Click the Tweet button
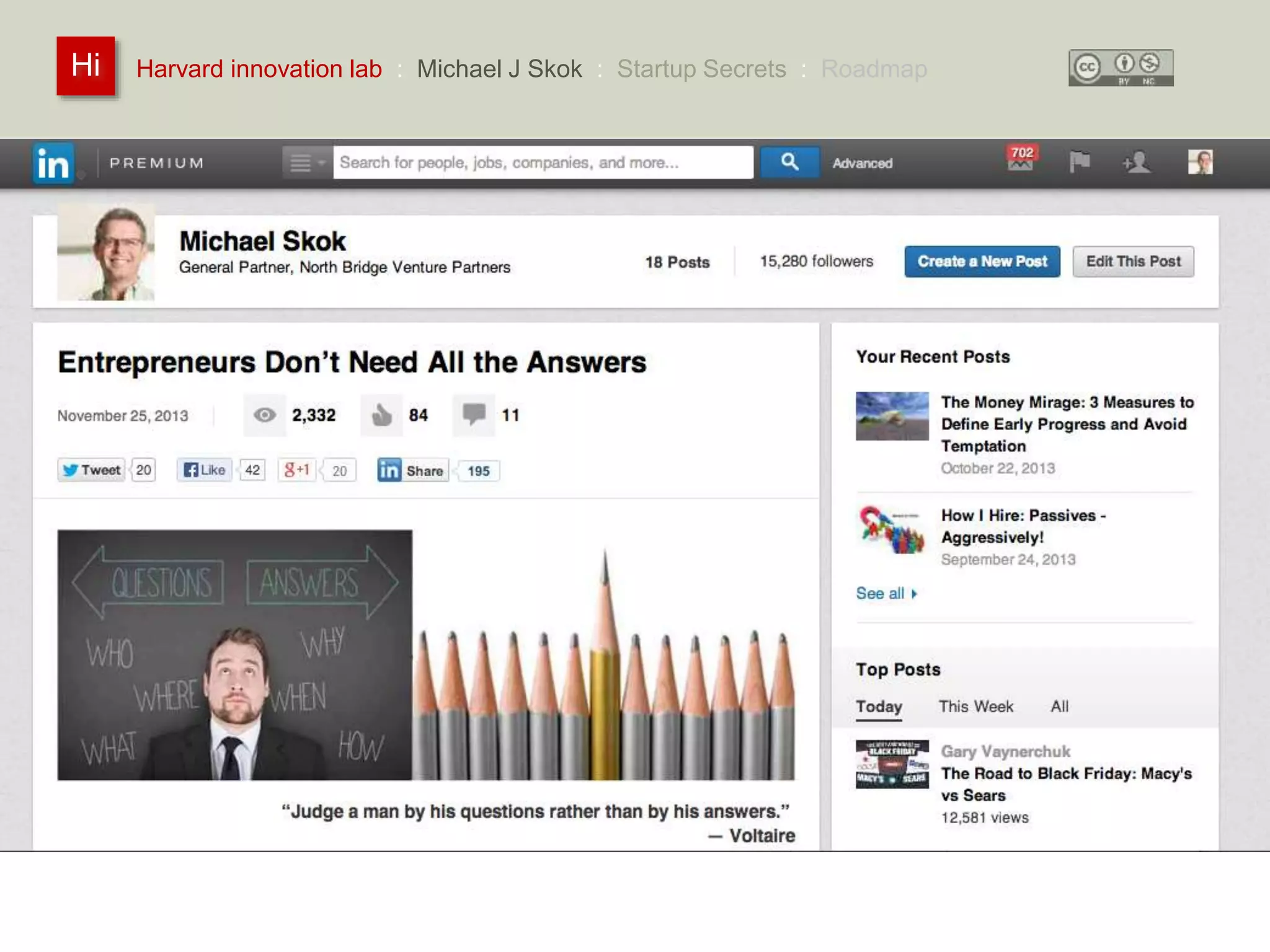The width and height of the screenshot is (1270, 952). tap(91, 470)
